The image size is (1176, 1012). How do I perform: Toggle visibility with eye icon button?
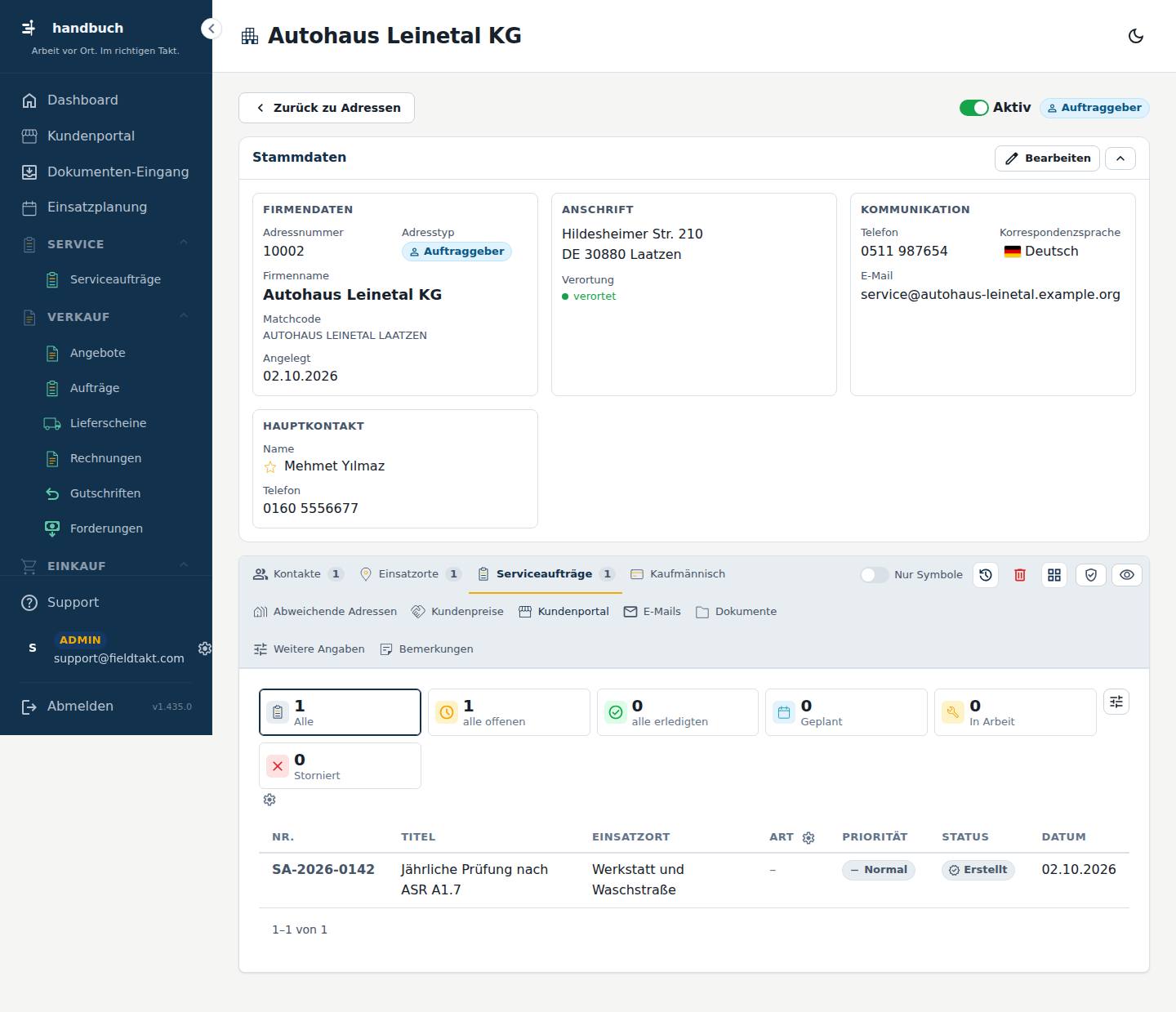coord(1127,575)
